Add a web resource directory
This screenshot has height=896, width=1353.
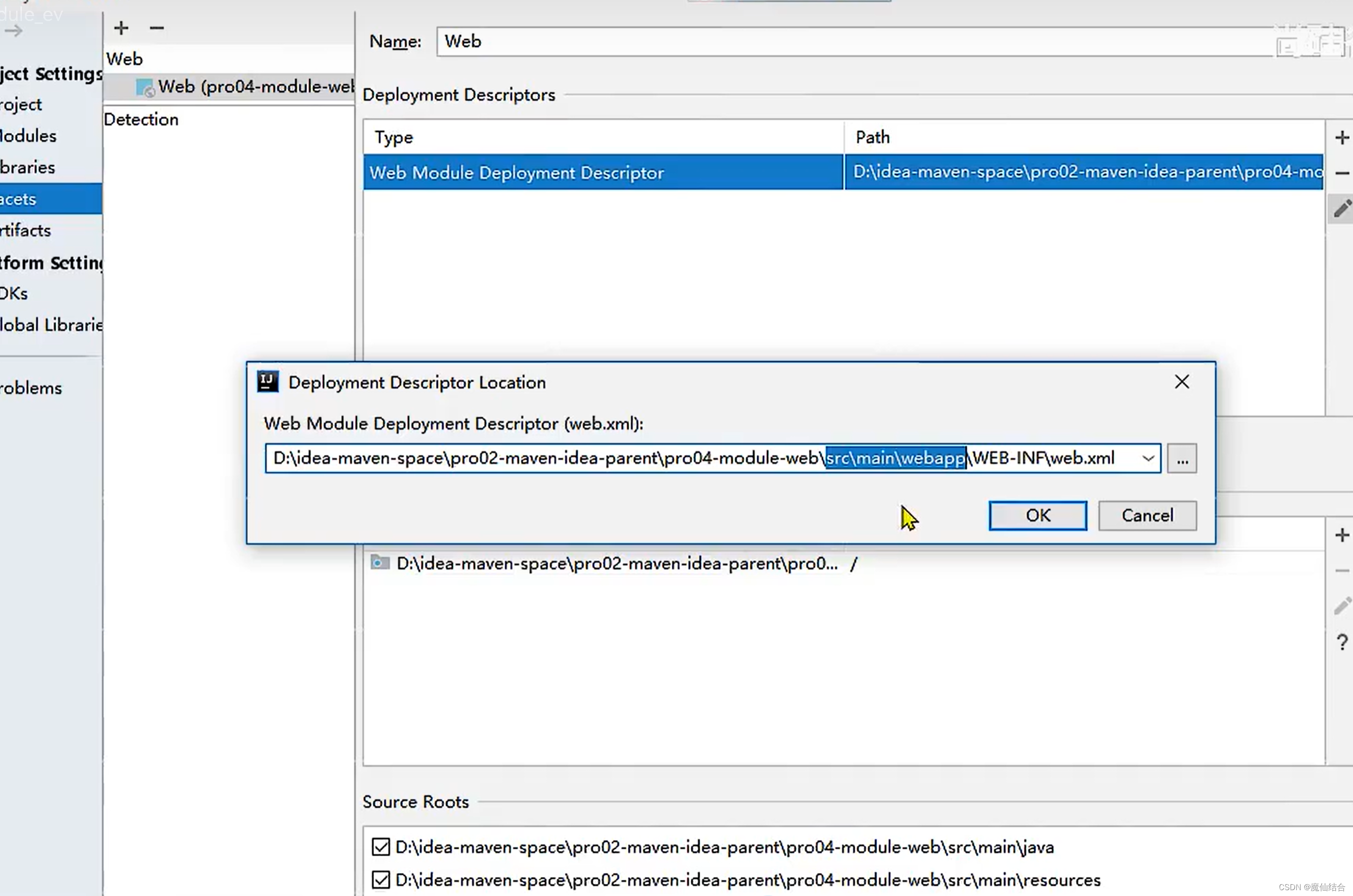[x=1342, y=535]
